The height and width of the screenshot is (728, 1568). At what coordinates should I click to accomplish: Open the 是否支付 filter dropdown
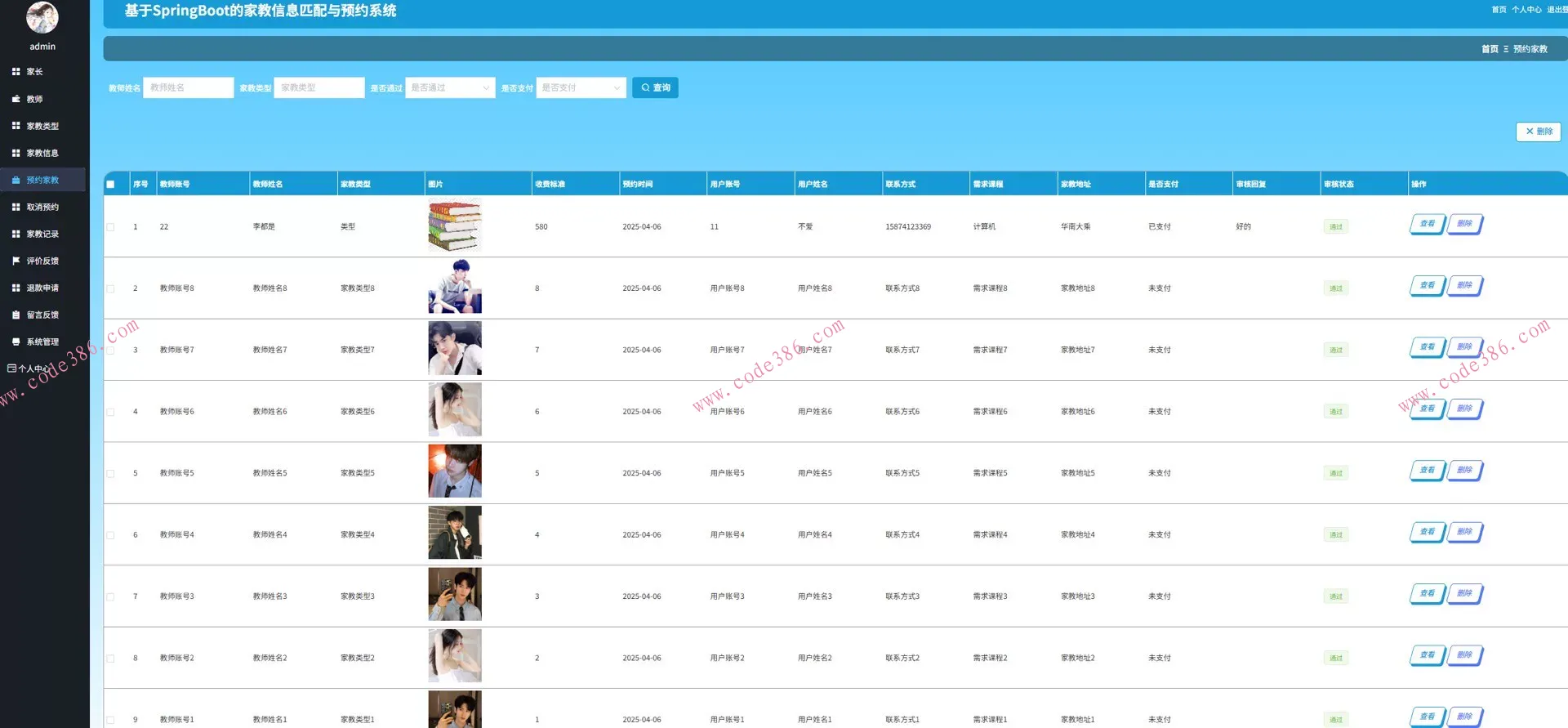[x=581, y=87]
